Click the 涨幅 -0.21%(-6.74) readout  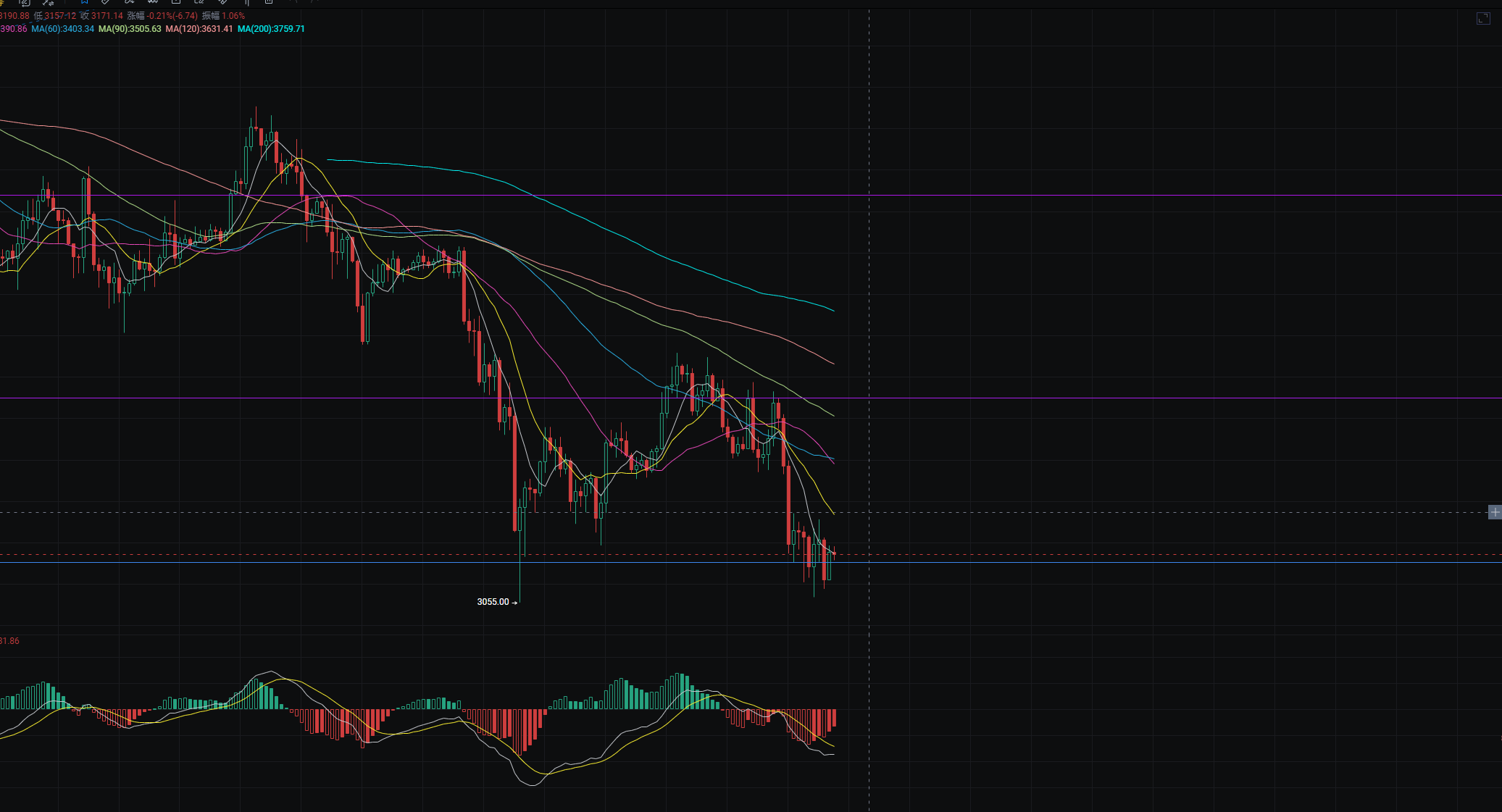pyautogui.click(x=162, y=16)
